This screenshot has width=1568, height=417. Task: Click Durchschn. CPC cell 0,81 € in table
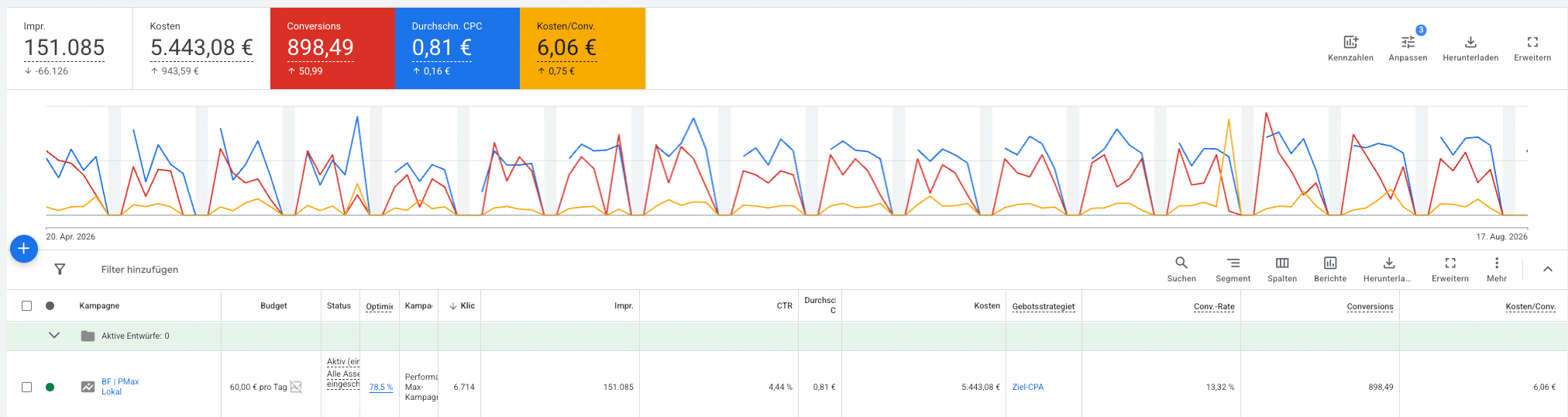tap(824, 387)
